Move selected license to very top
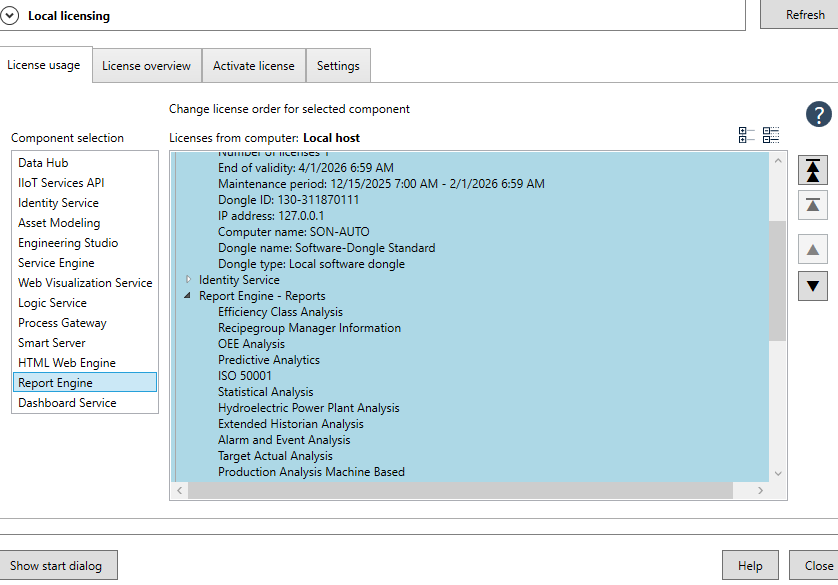 pyautogui.click(x=813, y=170)
